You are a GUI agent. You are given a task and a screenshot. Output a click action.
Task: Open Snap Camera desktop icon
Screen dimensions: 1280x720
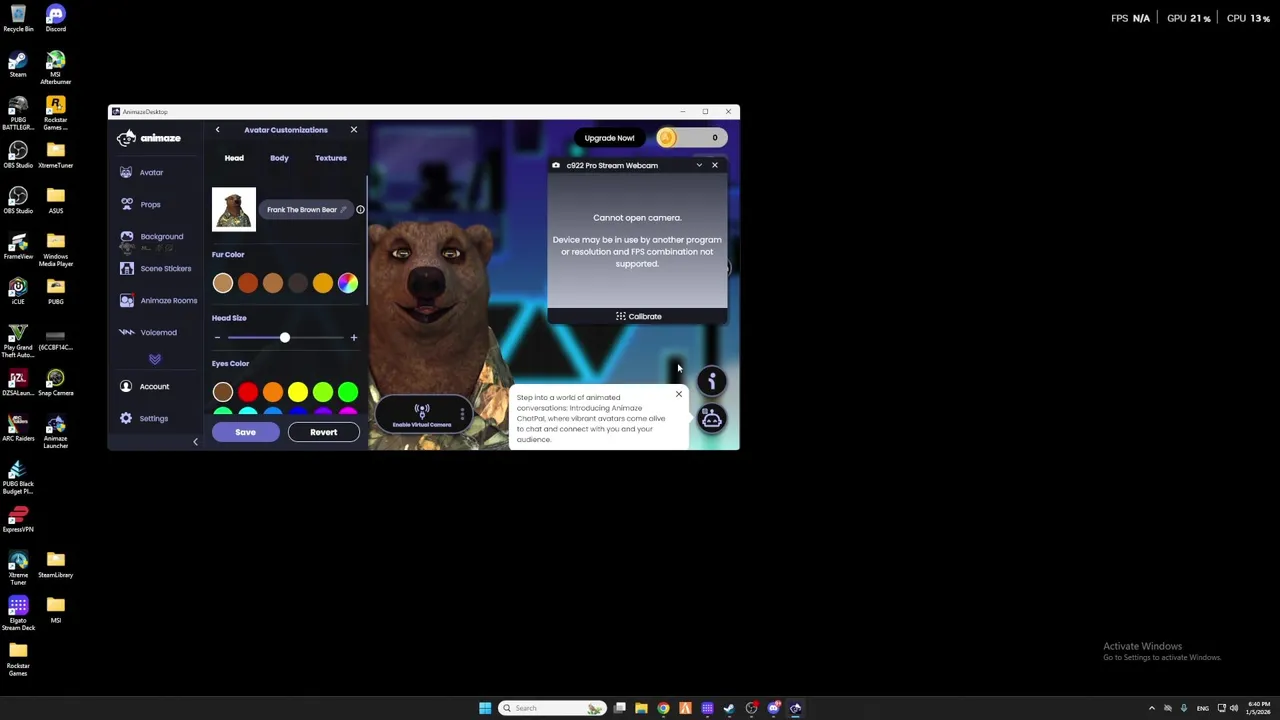click(55, 381)
